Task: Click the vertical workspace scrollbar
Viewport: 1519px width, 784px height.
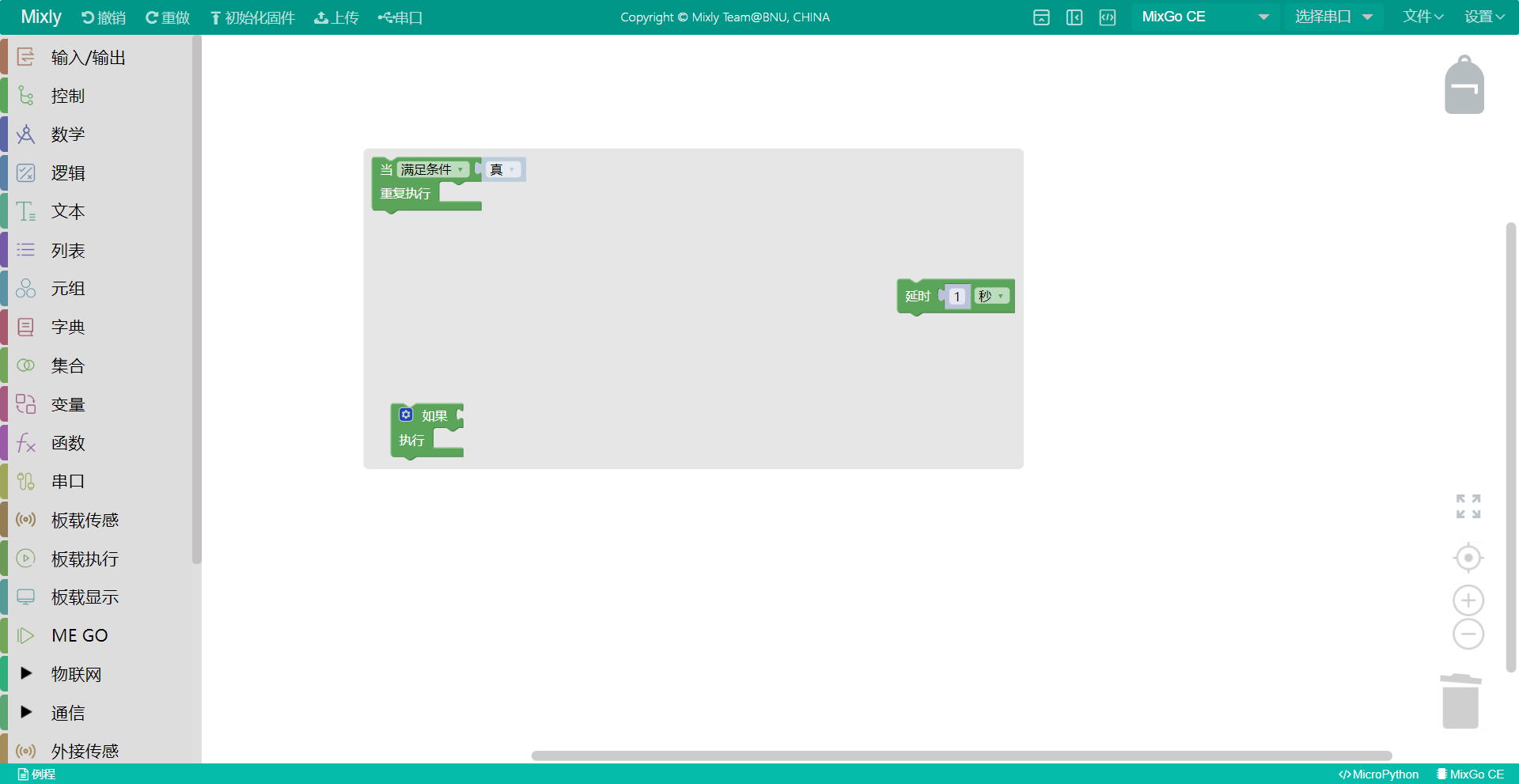Action: pyautogui.click(x=1511, y=447)
